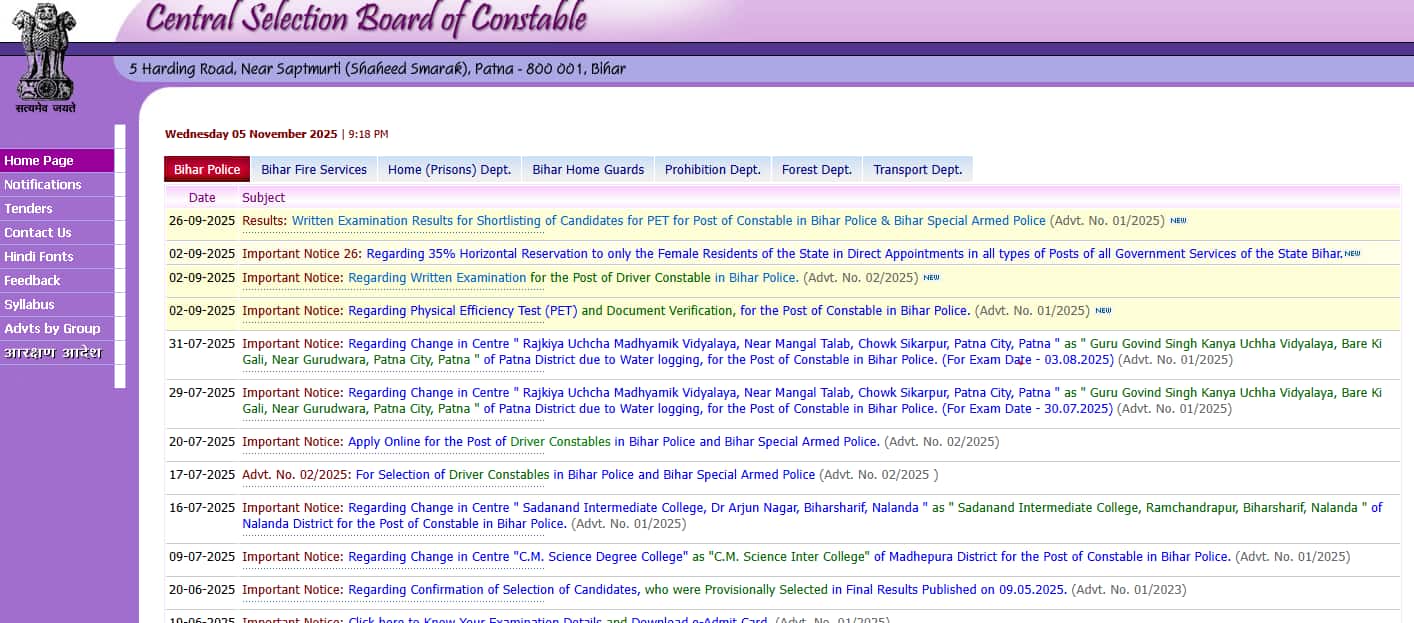Select the Transport Dept. tab
1414x623 pixels.
click(x=917, y=169)
